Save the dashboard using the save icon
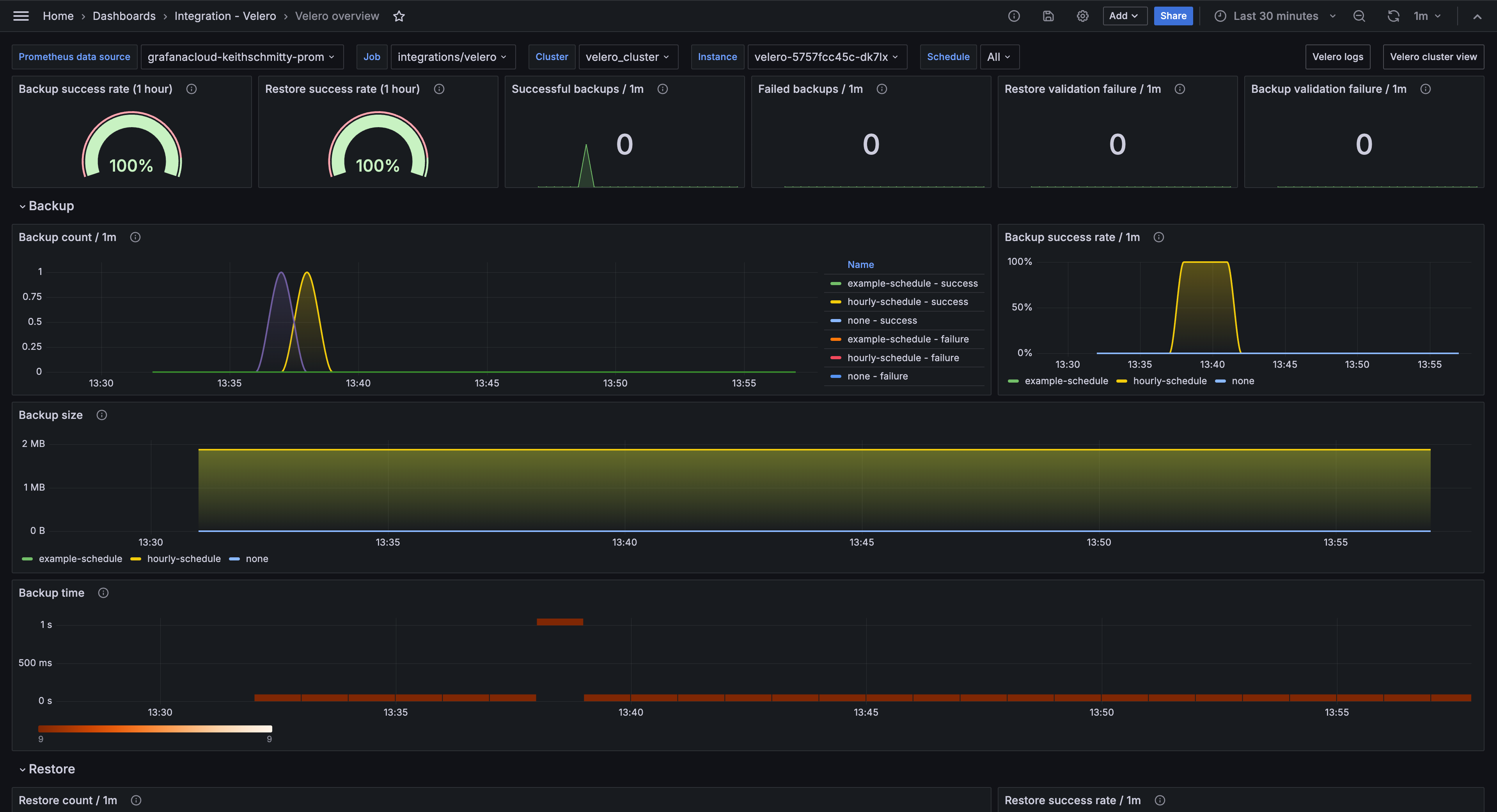 (x=1048, y=16)
